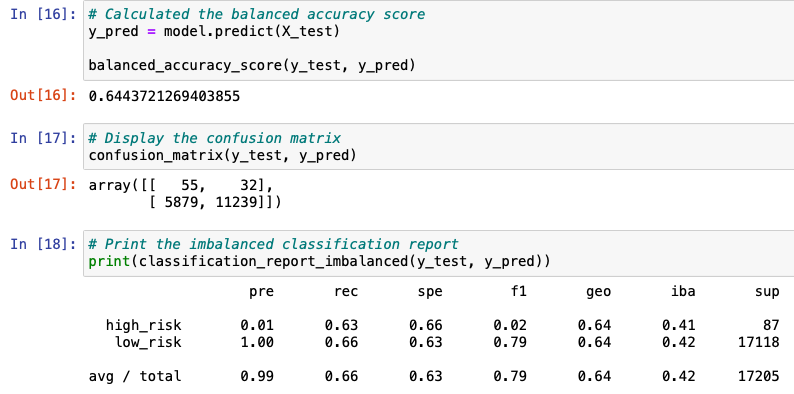
Task: Select the In [17] confusion matrix cell
Action: 439,146
